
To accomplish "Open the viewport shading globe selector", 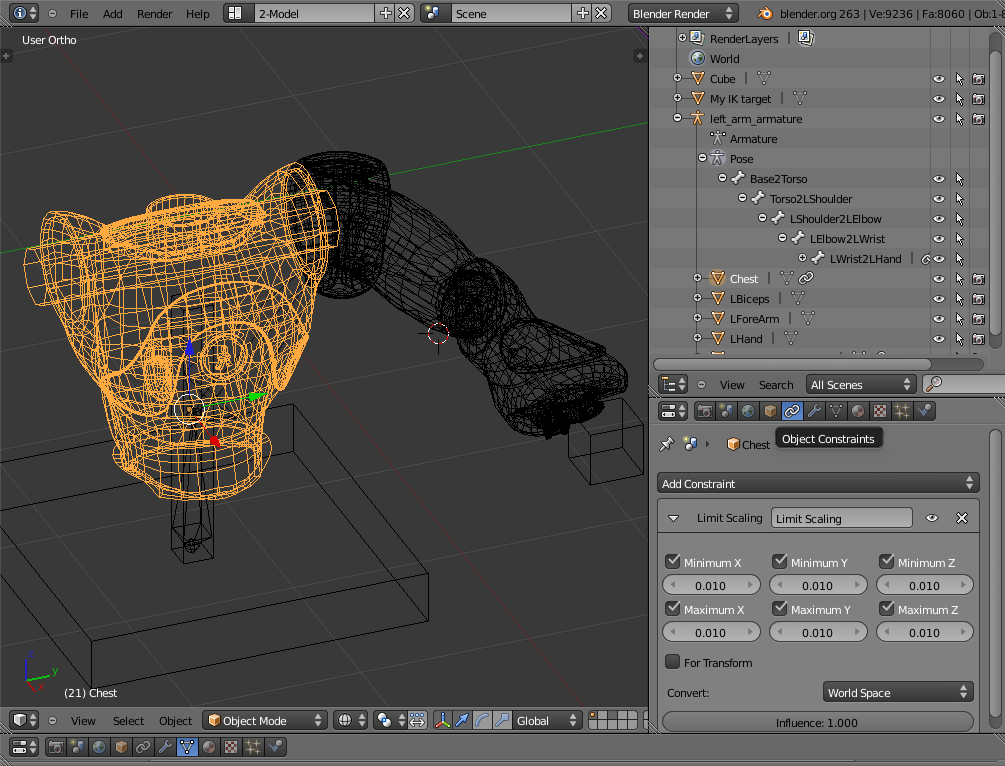I will pyautogui.click(x=350, y=720).
